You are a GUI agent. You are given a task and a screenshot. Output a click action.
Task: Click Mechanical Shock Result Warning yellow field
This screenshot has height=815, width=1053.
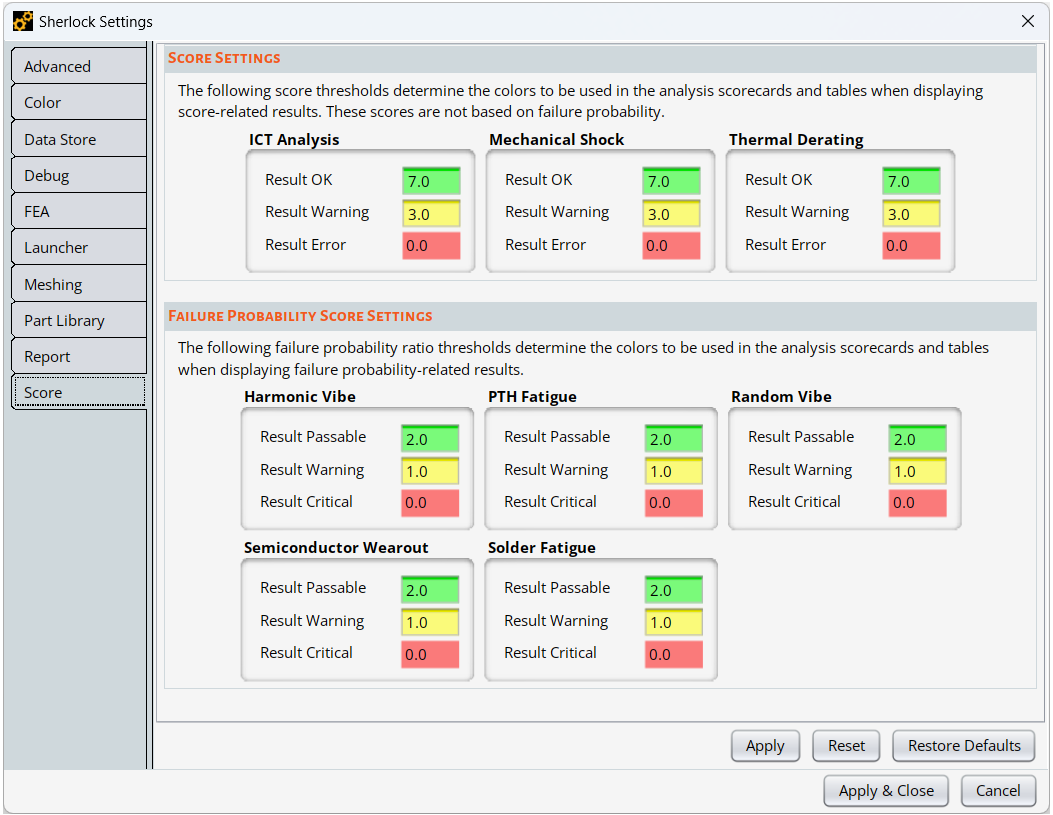coord(671,213)
